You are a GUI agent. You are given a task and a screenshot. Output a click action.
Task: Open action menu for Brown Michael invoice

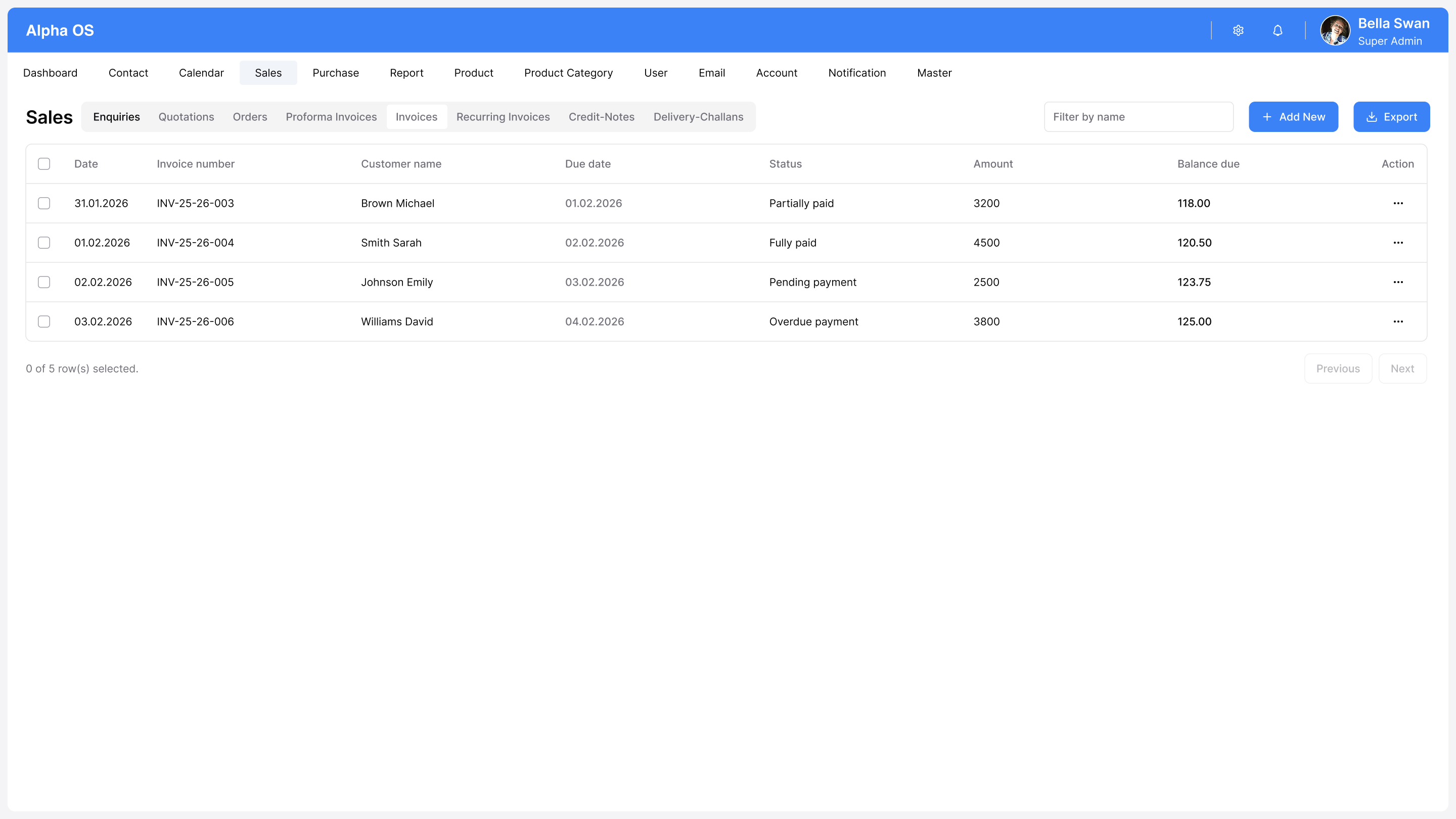1398,203
